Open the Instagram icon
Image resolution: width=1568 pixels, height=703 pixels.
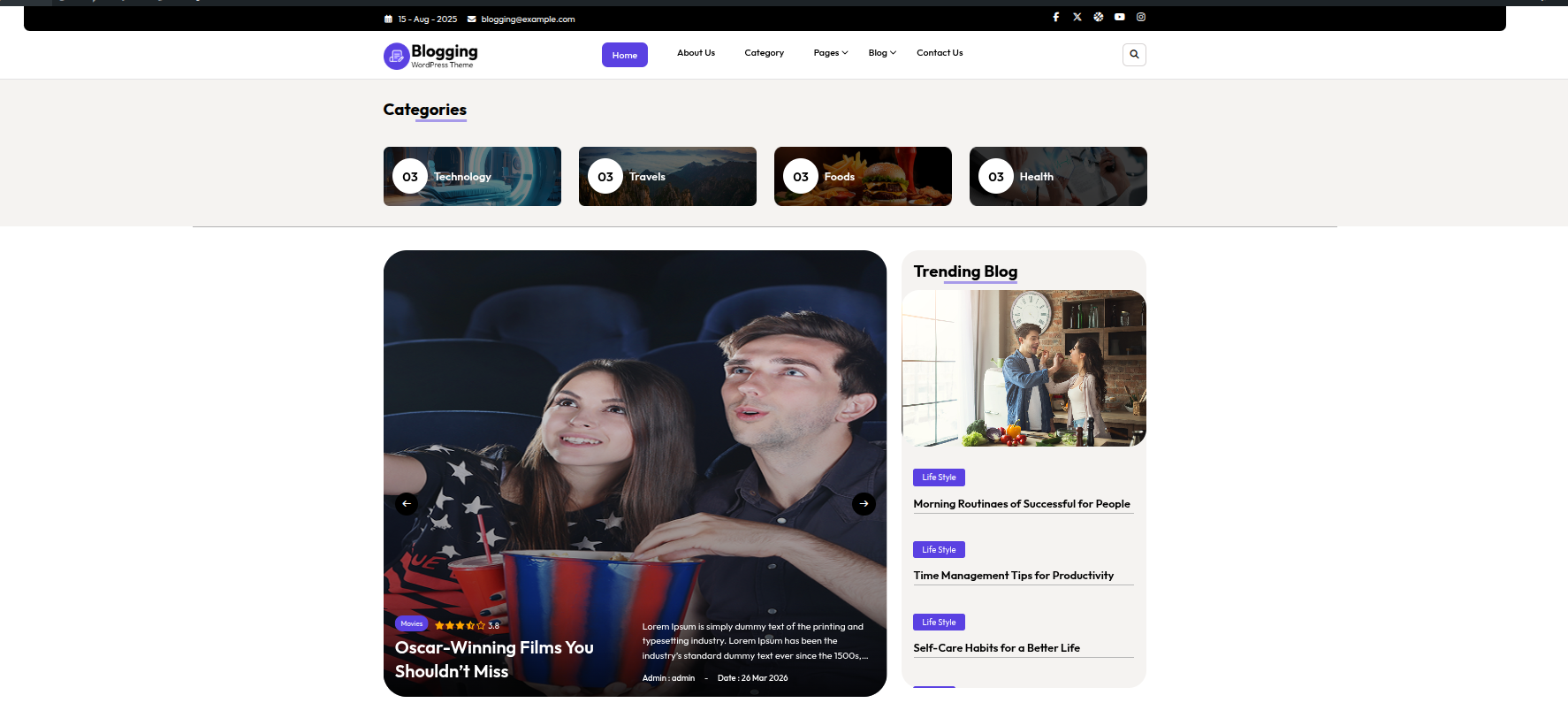click(1140, 17)
